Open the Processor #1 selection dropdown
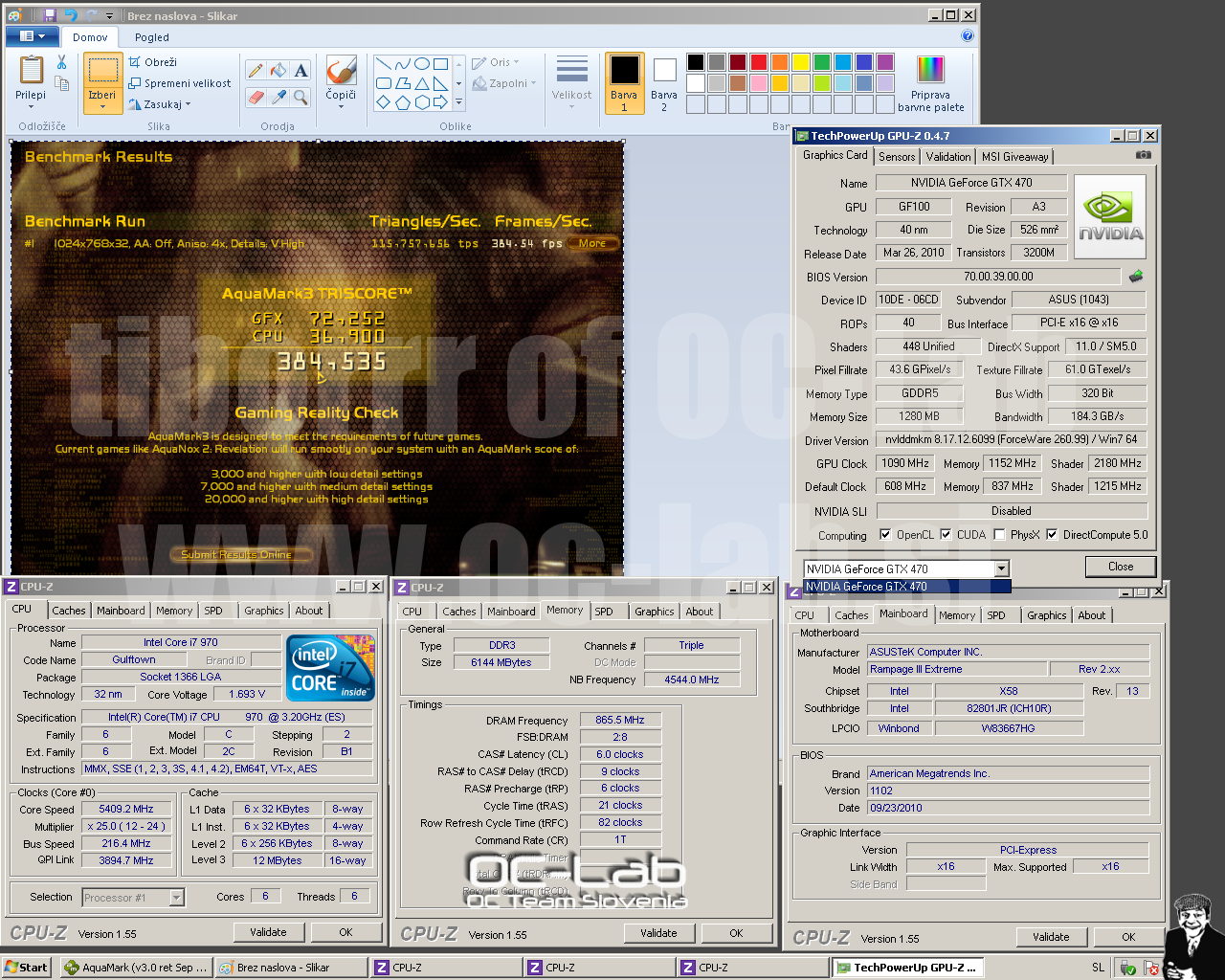Image resolution: width=1225 pixels, height=980 pixels. (x=176, y=897)
